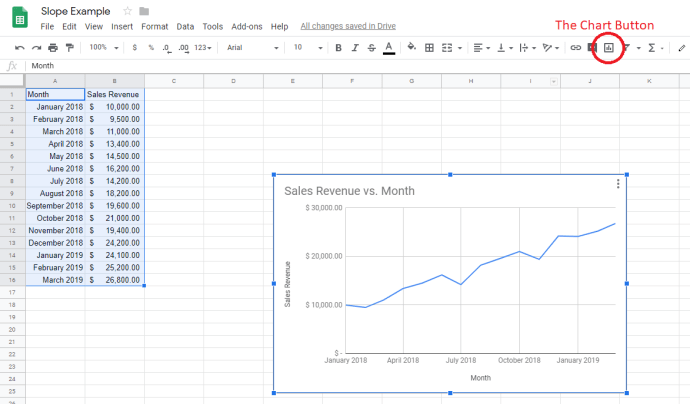The image size is (690, 404).
Task: Click the Insert link icon
Action: tap(575, 47)
